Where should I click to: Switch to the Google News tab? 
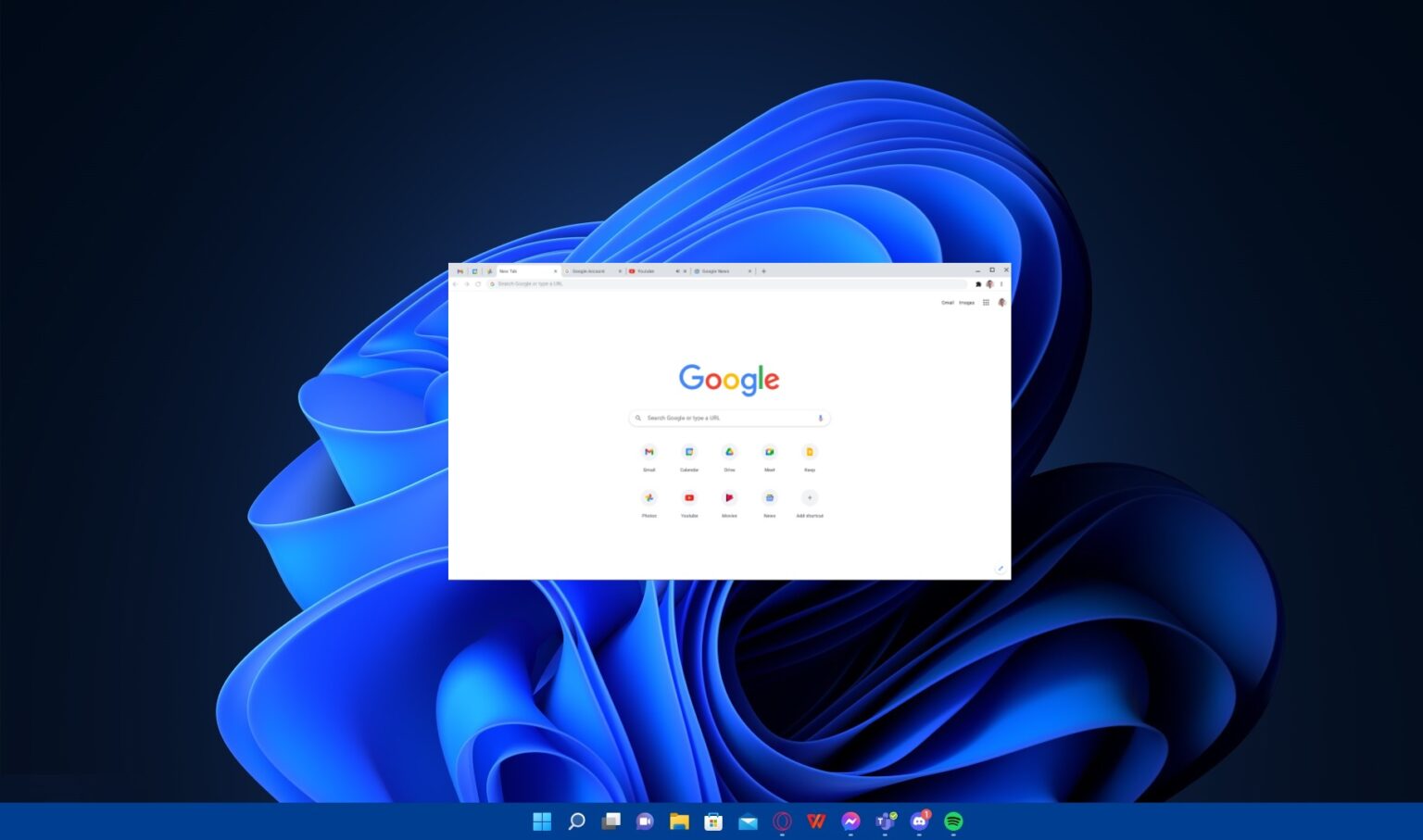716,271
